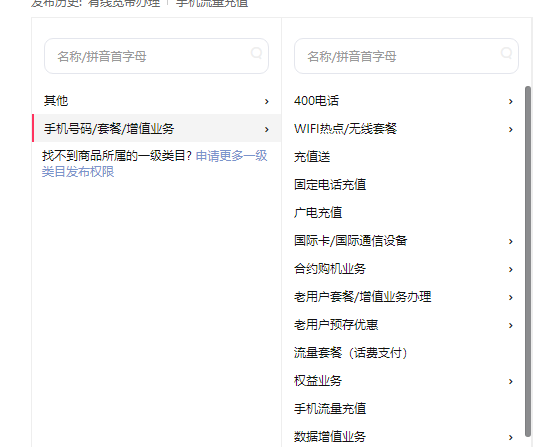Expand the 国际卡/国际通信设备 chevron
This screenshot has width=542, height=447.
(x=511, y=241)
